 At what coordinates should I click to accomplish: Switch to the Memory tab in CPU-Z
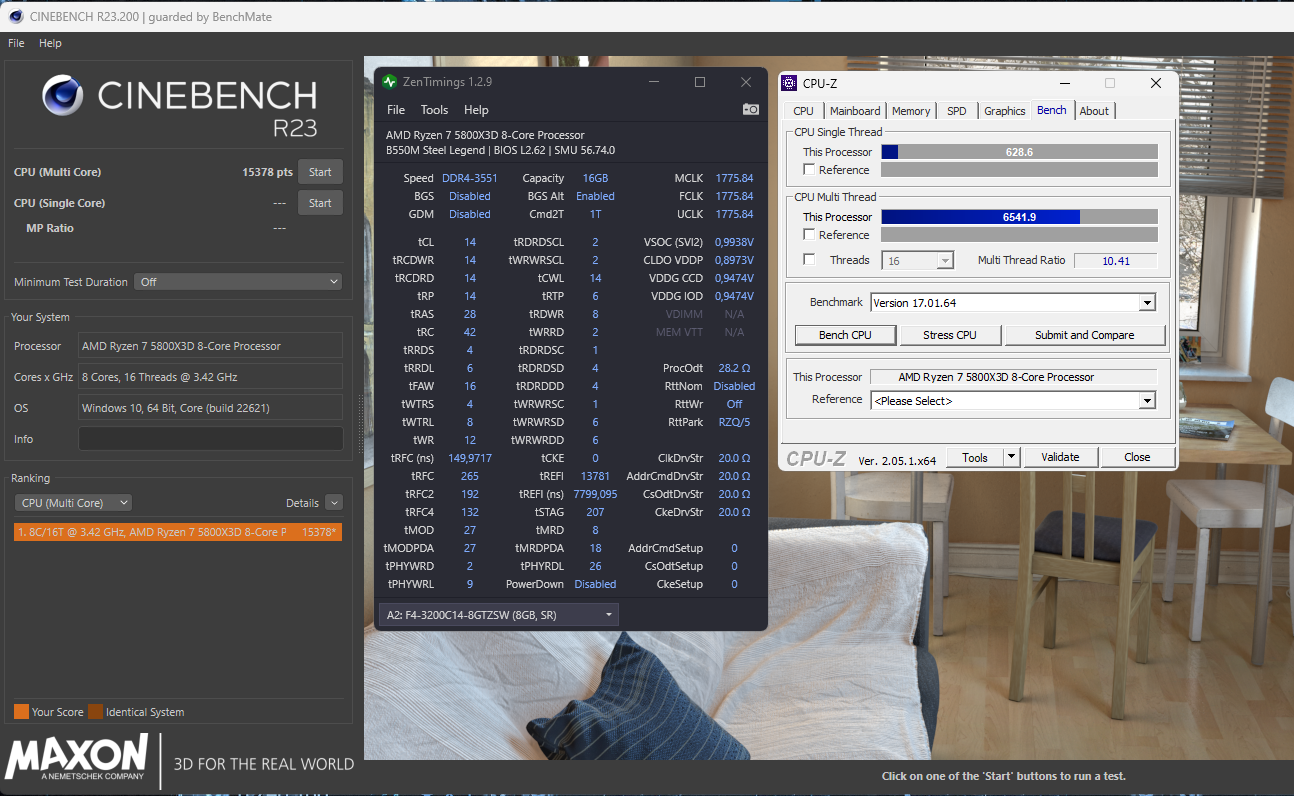pos(911,111)
